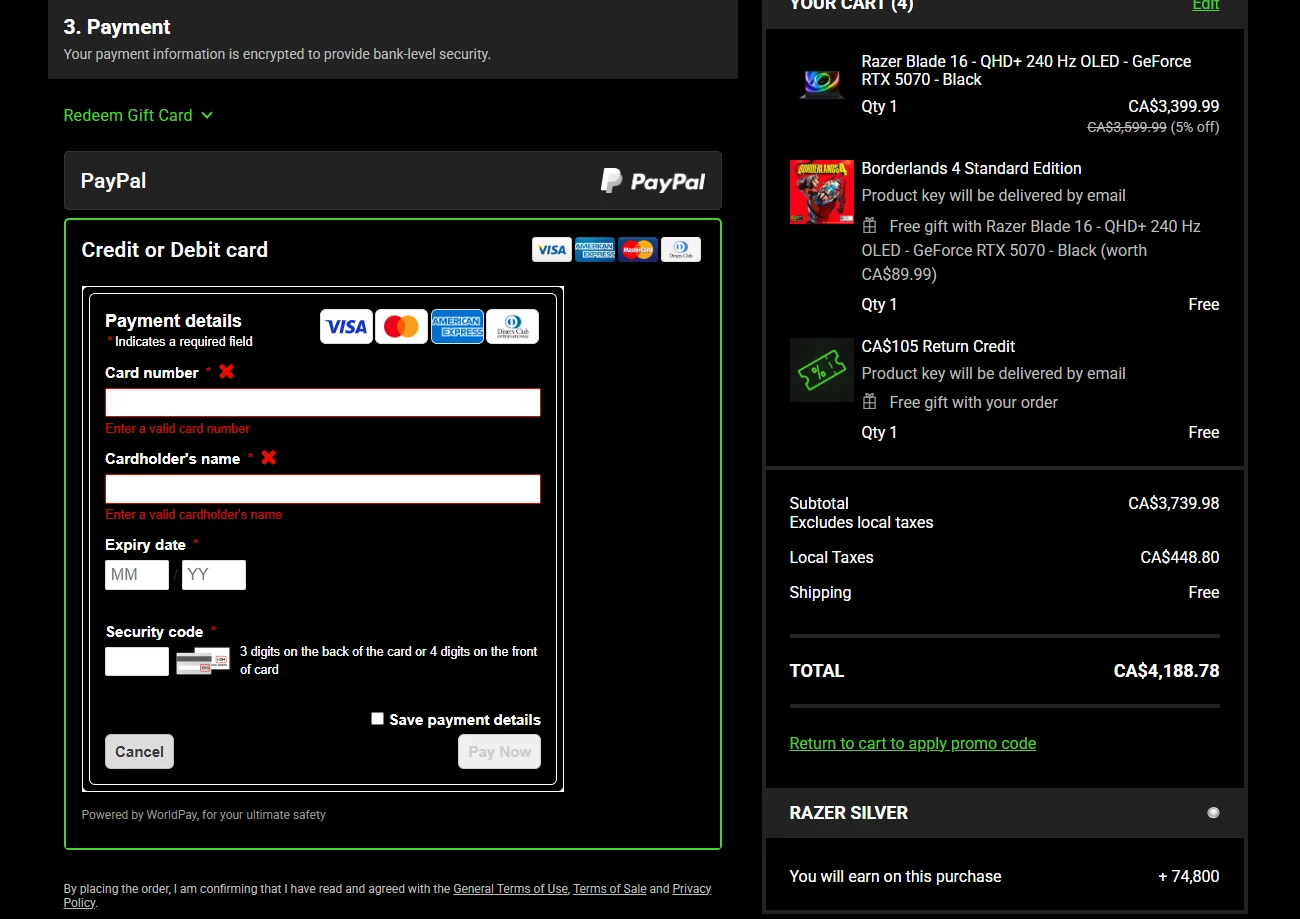Click Mastercard logo in Payment details form
This screenshot has width=1300, height=919.
point(401,326)
